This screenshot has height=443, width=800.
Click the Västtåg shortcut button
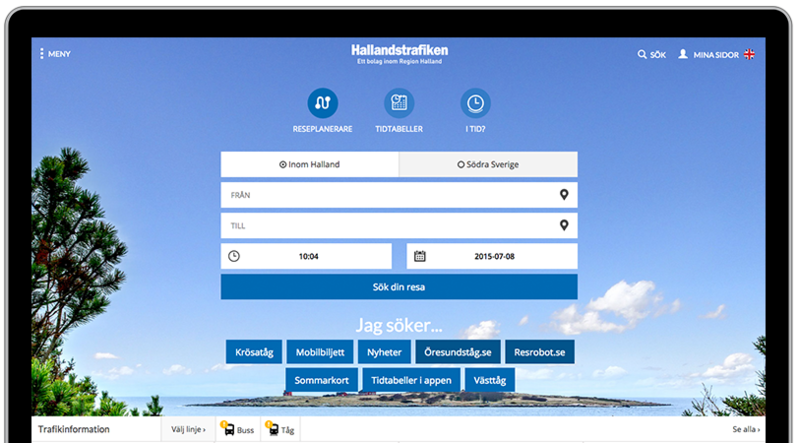(x=490, y=380)
